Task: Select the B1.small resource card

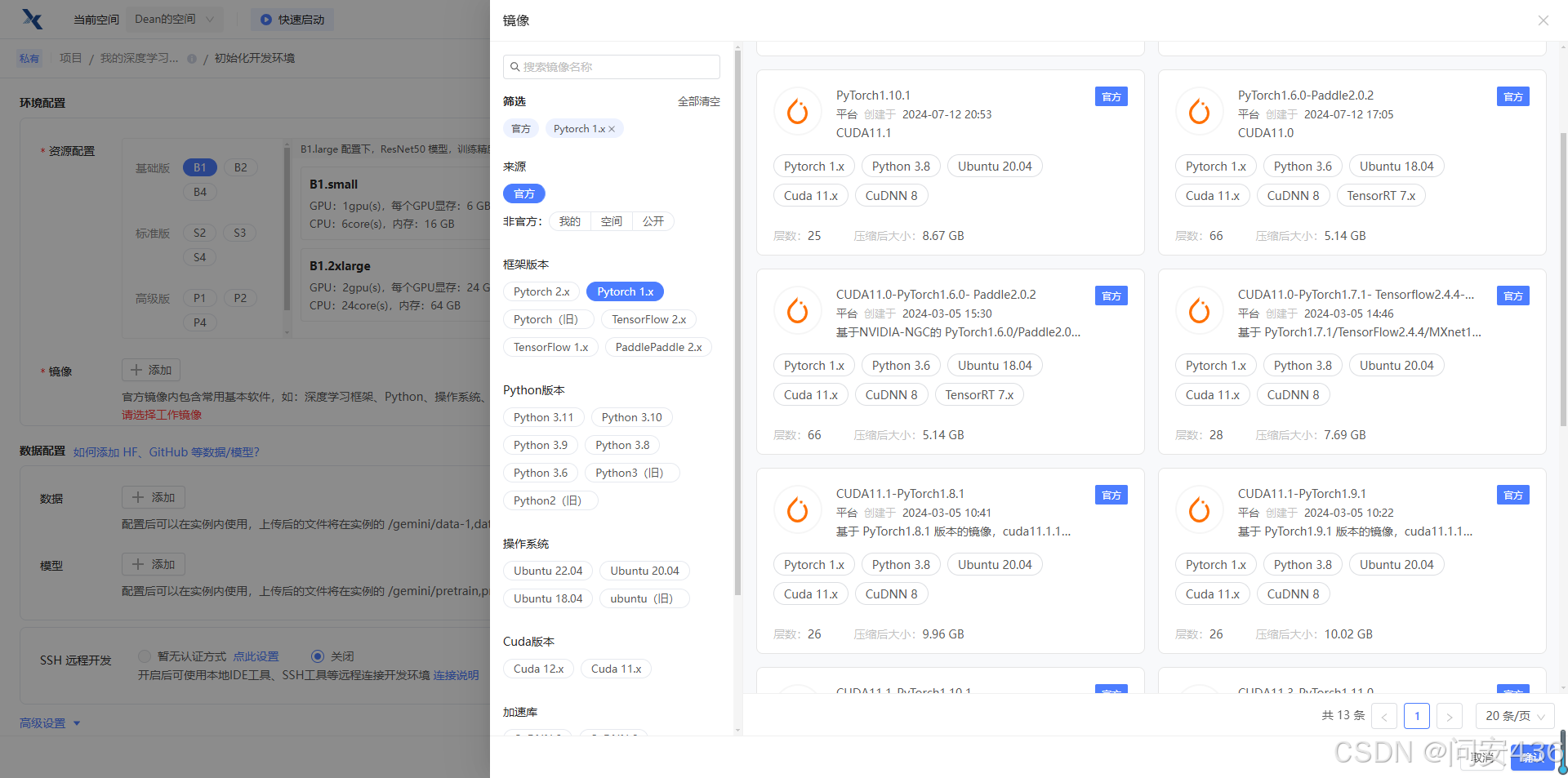Action: pos(395,203)
